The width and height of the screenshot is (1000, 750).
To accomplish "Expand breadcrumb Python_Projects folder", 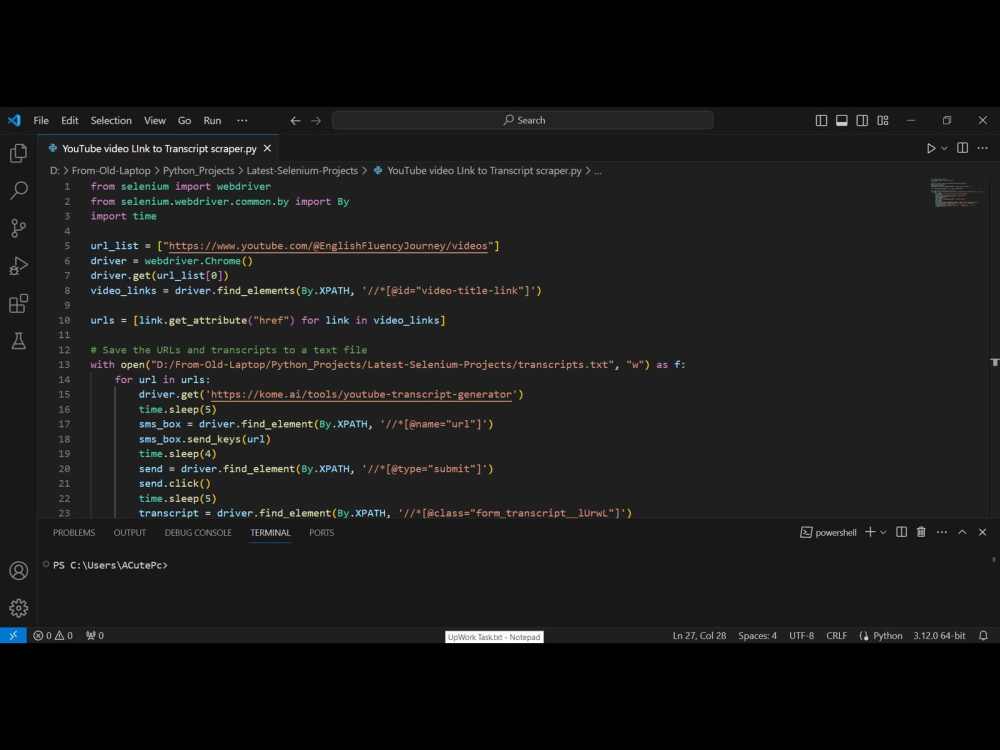I will coord(198,170).
